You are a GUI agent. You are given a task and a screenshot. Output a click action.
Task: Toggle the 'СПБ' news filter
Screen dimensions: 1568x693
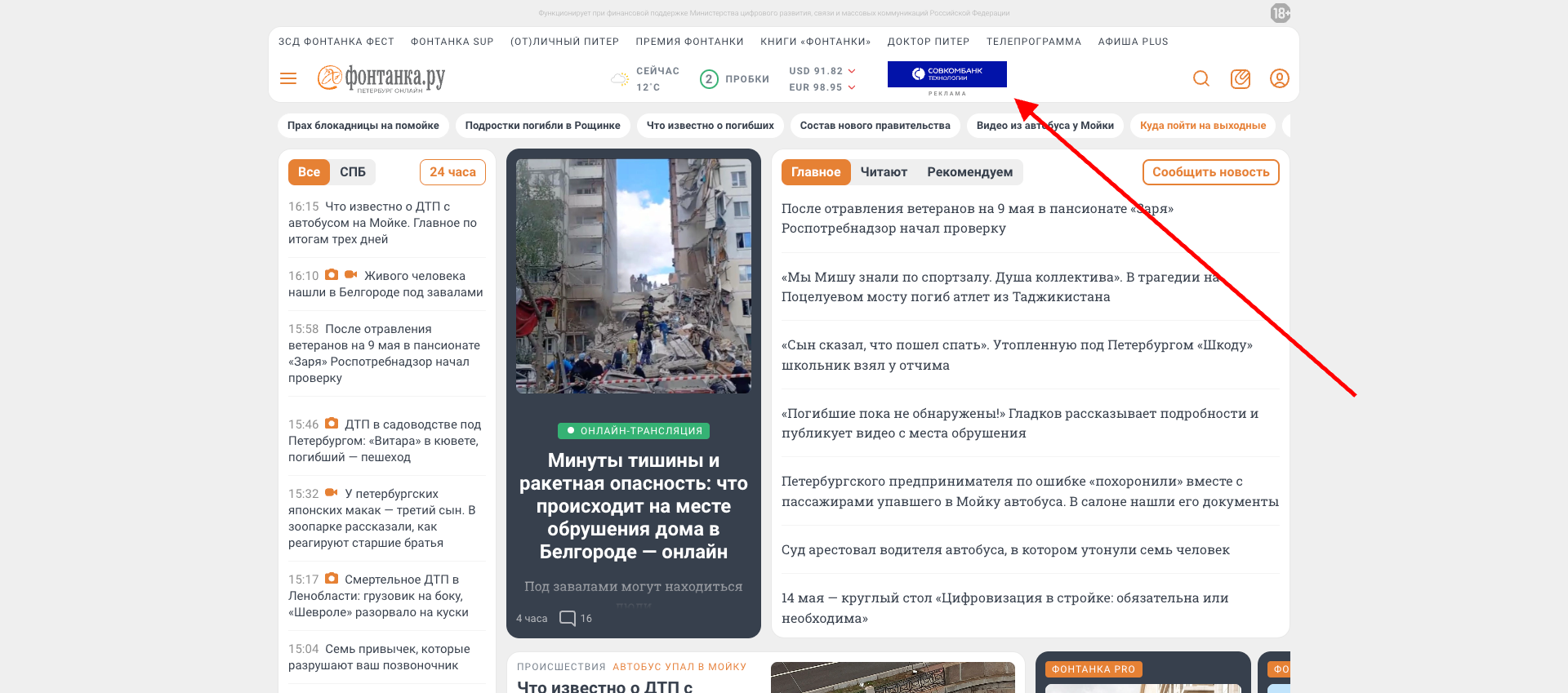[x=353, y=172]
